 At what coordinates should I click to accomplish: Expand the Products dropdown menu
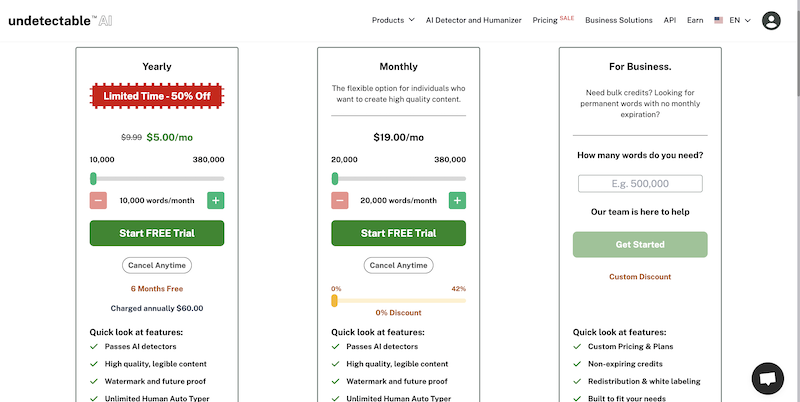[x=393, y=20]
